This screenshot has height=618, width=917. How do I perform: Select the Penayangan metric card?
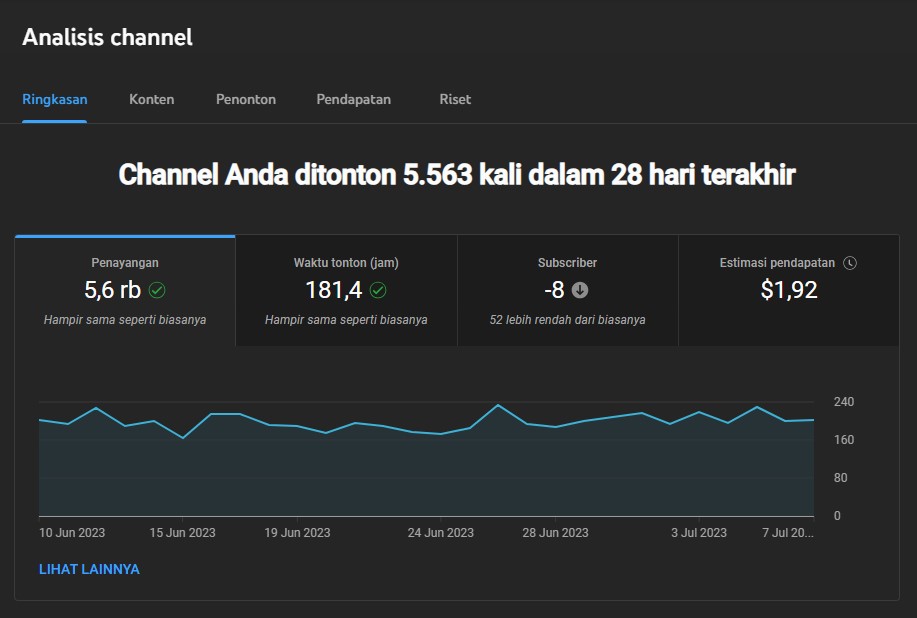point(125,291)
